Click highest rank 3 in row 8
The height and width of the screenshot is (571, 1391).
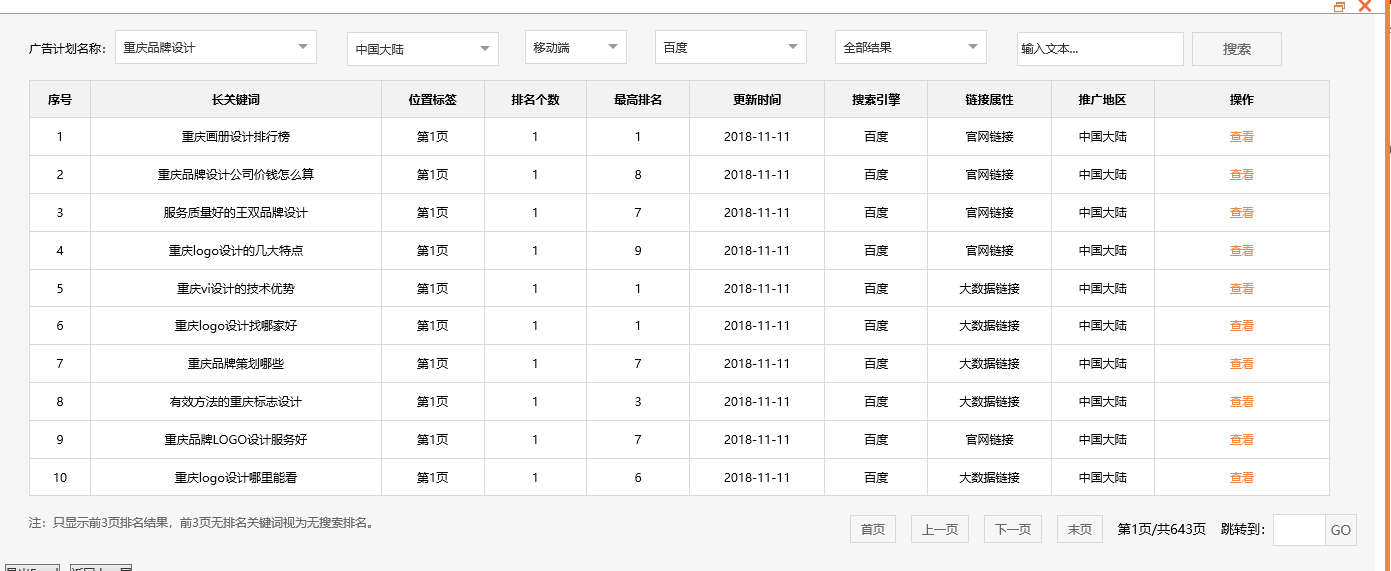click(x=638, y=402)
